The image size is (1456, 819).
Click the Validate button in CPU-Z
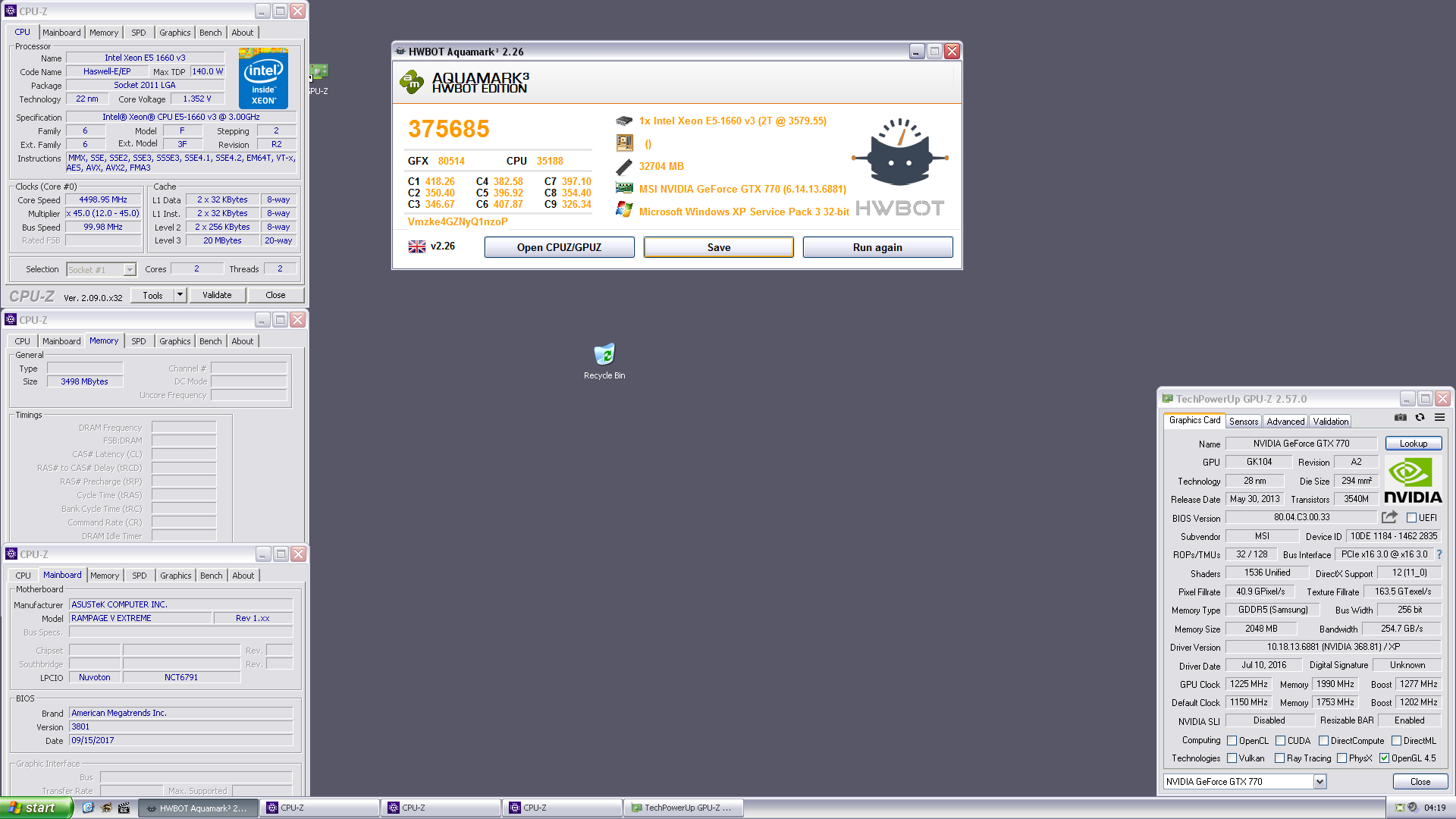217,295
